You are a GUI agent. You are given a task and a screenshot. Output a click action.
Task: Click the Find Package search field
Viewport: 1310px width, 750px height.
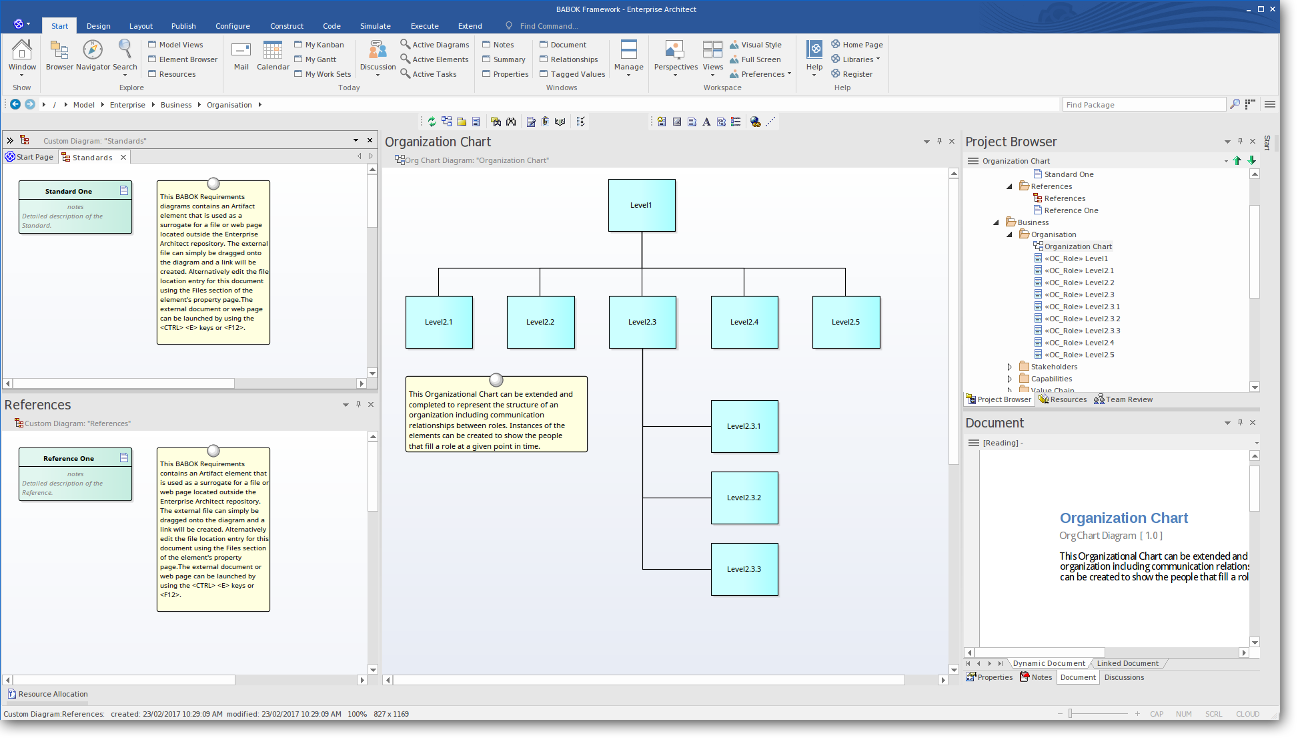click(1143, 104)
